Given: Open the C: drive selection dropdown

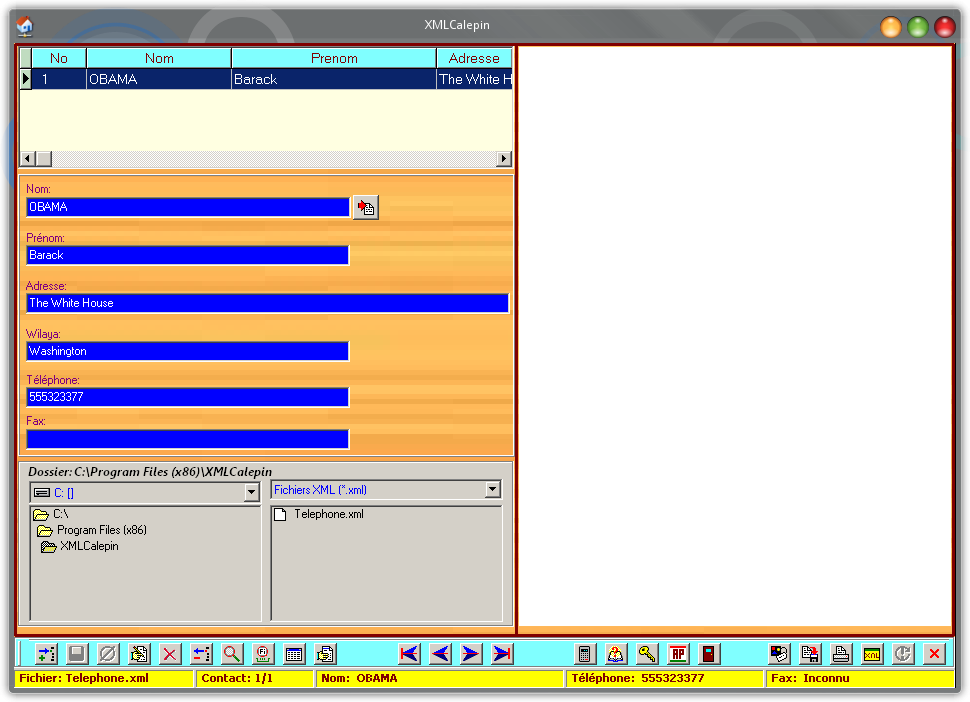Looking at the screenshot, I should pyautogui.click(x=251, y=493).
